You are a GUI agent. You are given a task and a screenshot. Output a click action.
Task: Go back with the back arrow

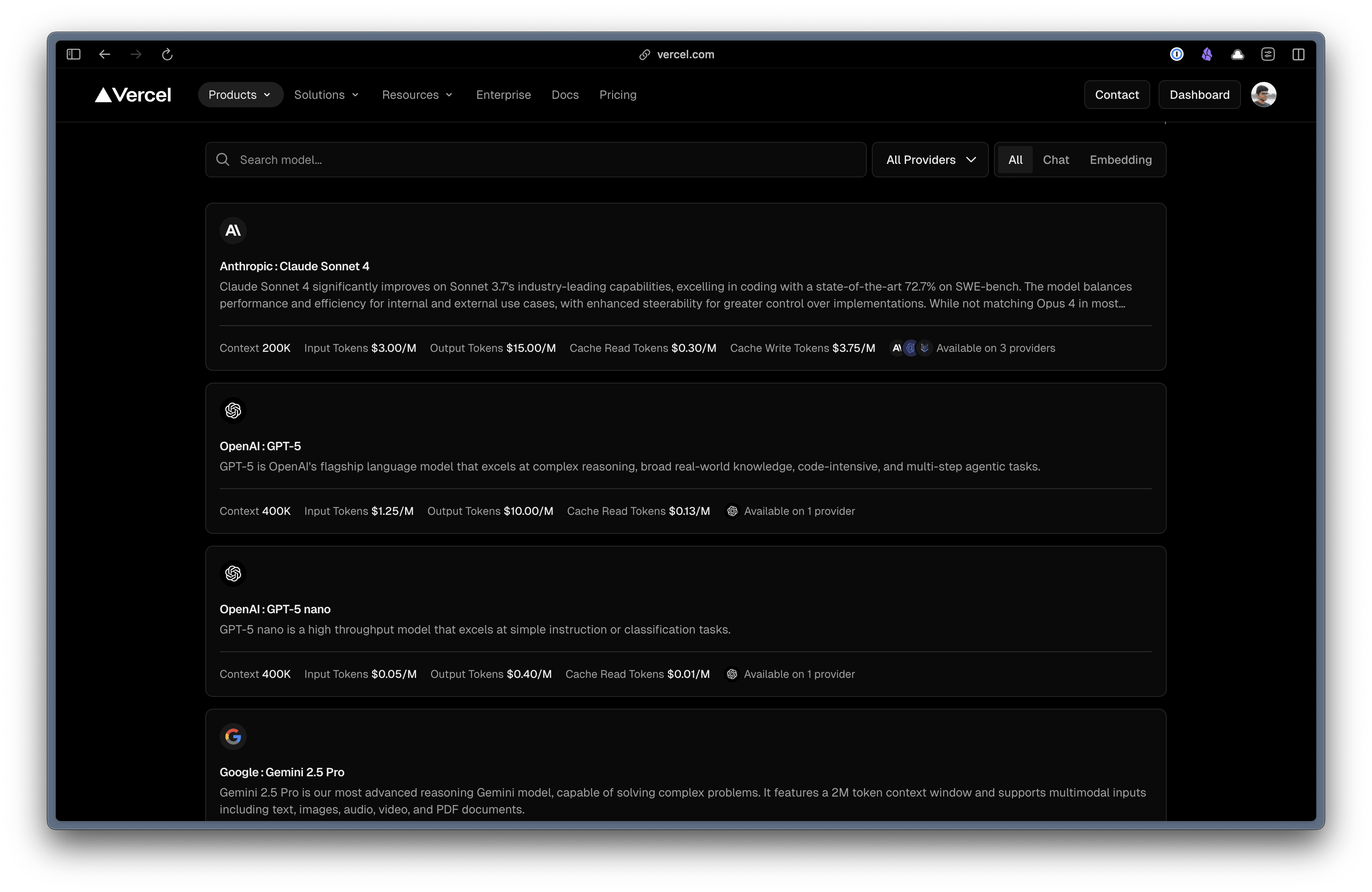pyautogui.click(x=104, y=54)
